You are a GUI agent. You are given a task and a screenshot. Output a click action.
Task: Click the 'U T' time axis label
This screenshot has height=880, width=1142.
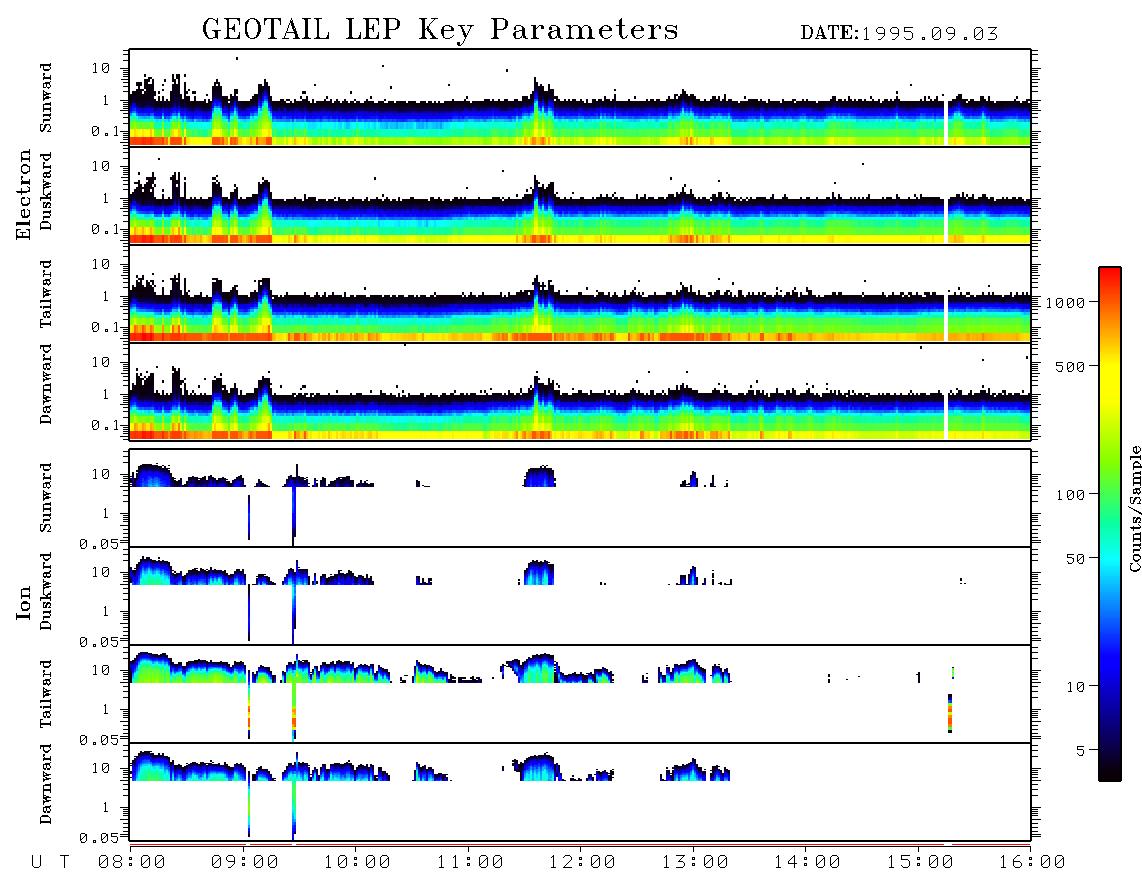click(x=51, y=863)
